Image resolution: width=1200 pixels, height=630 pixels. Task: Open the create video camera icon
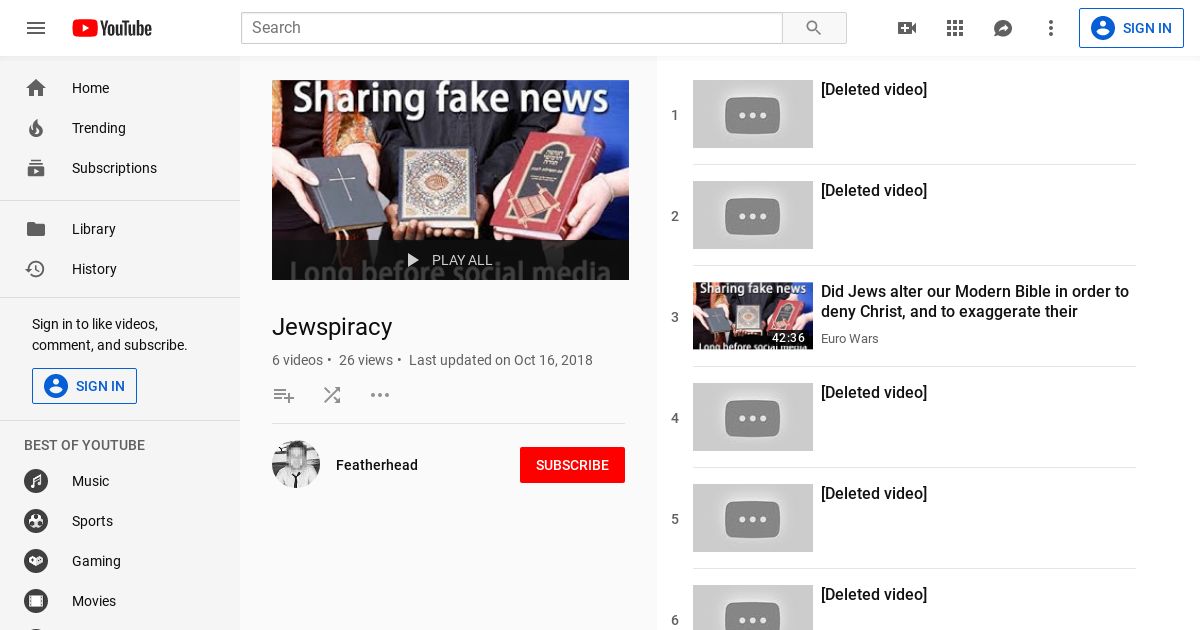[907, 28]
